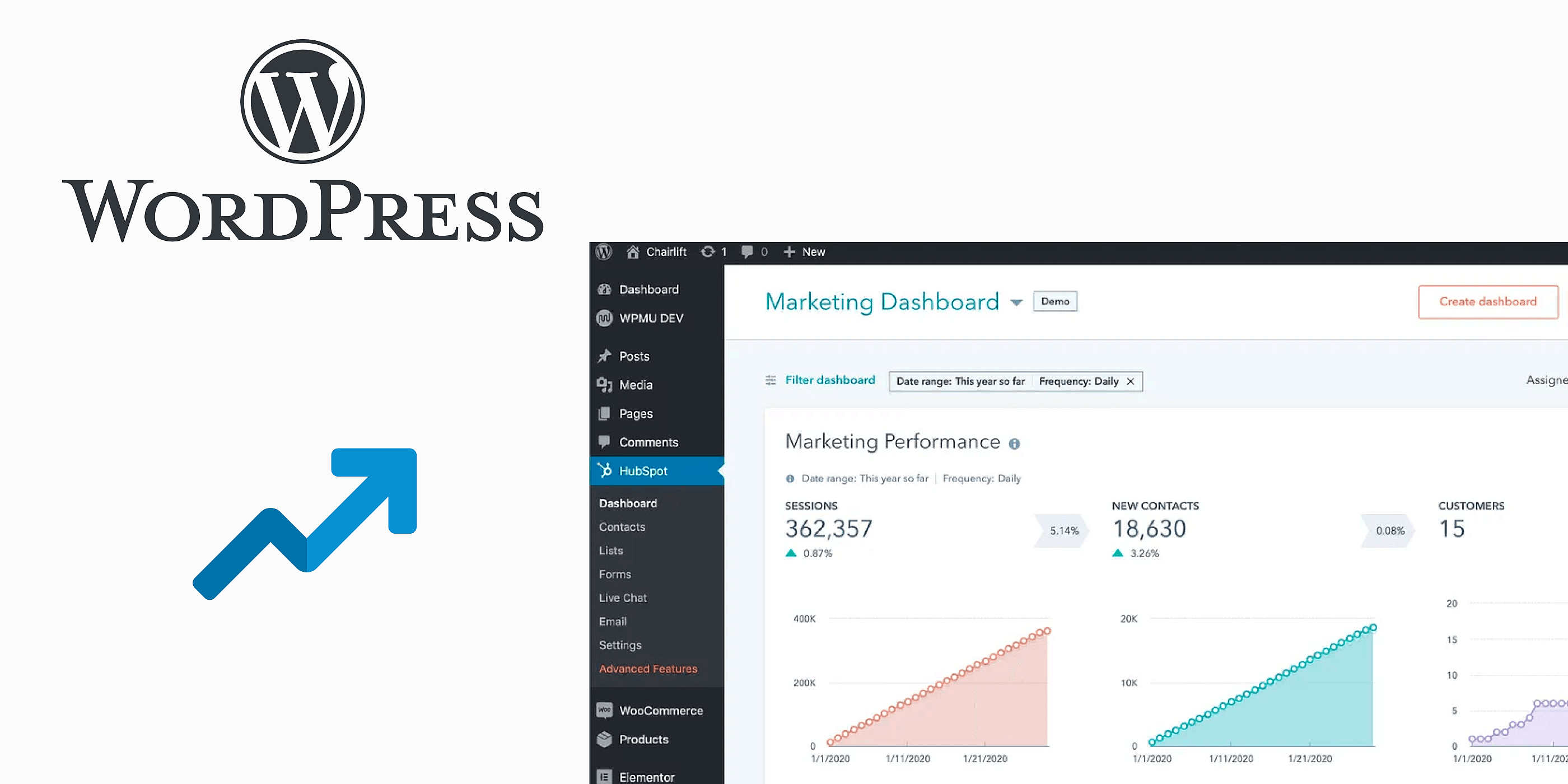This screenshot has width=1568, height=784.
Task: Click the Comments speech bubble icon in the sidebar
Action: coord(604,441)
